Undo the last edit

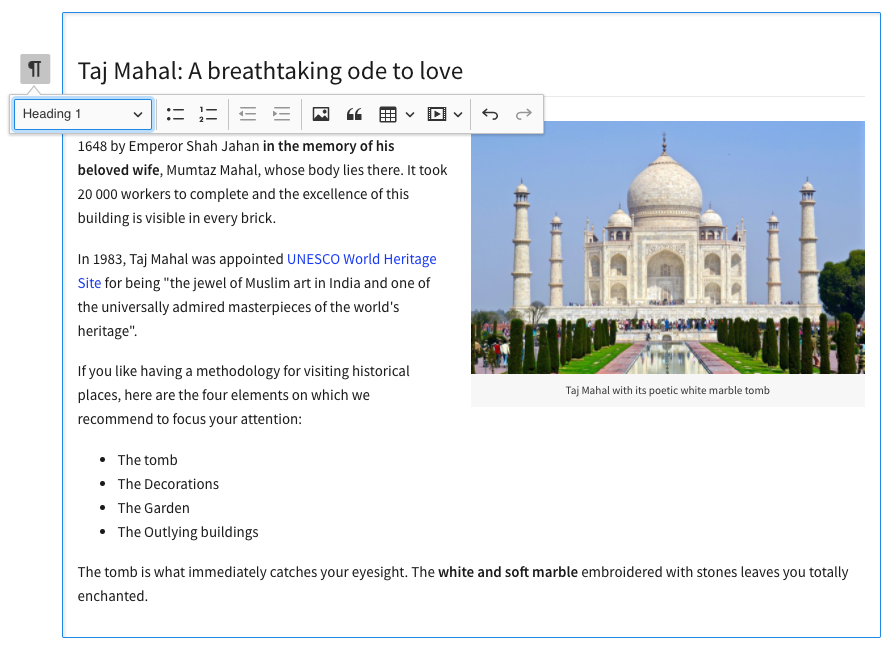[x=490, y=114]
